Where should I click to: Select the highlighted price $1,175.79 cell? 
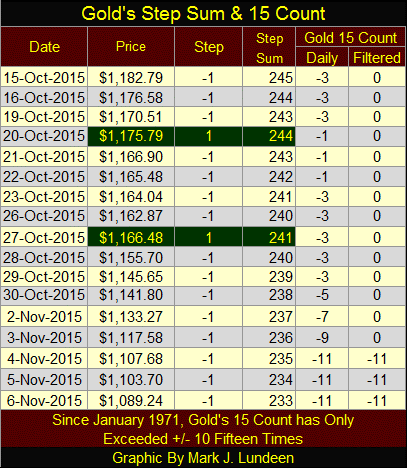click(131, 136)
